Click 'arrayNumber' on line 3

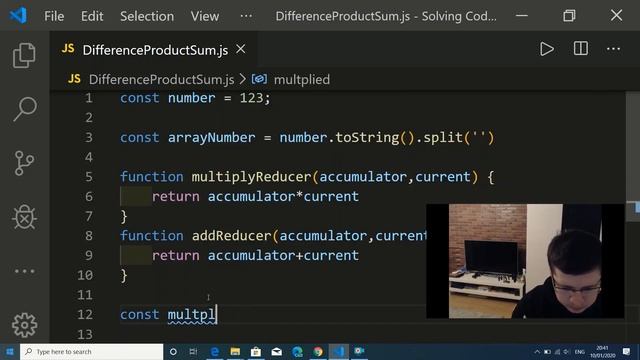pyautogui.click(x=211, y=138)
